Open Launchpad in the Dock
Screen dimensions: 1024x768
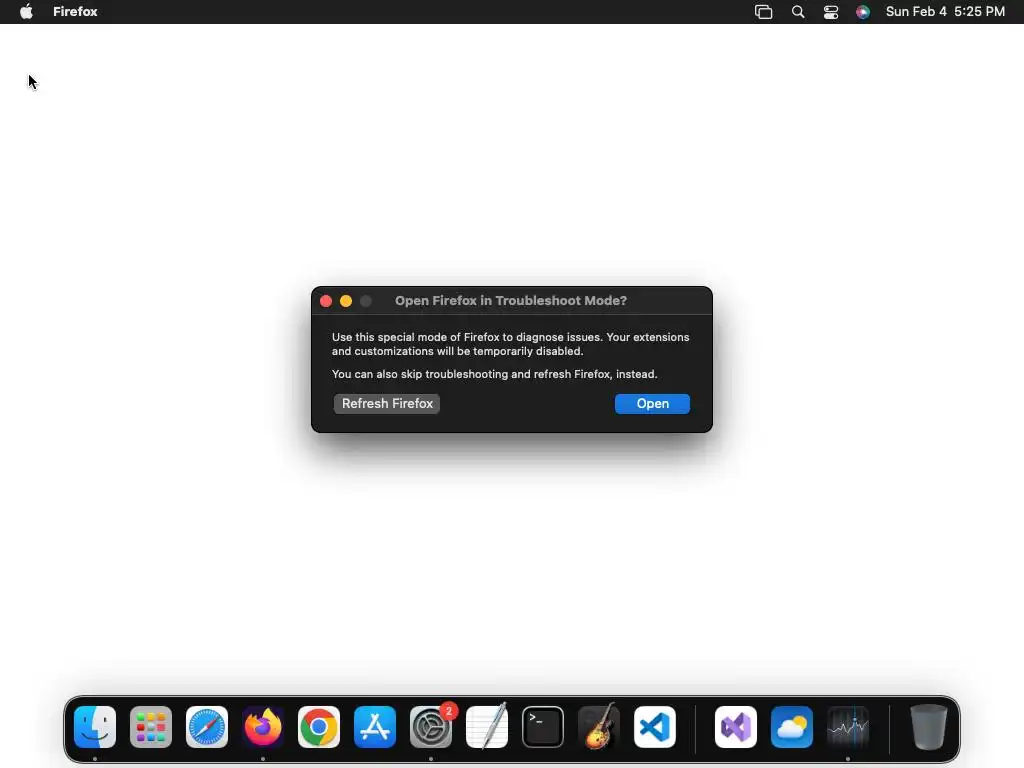point(151,727)
